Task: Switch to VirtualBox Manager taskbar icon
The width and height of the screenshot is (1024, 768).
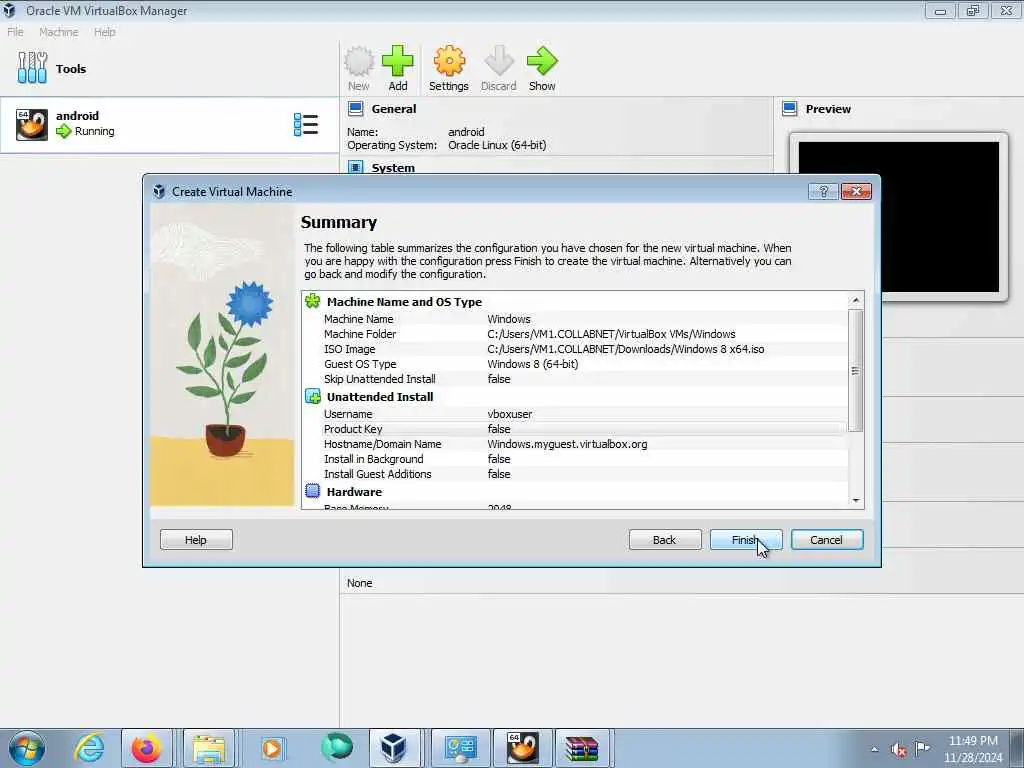Action: (x=394, y=748)
